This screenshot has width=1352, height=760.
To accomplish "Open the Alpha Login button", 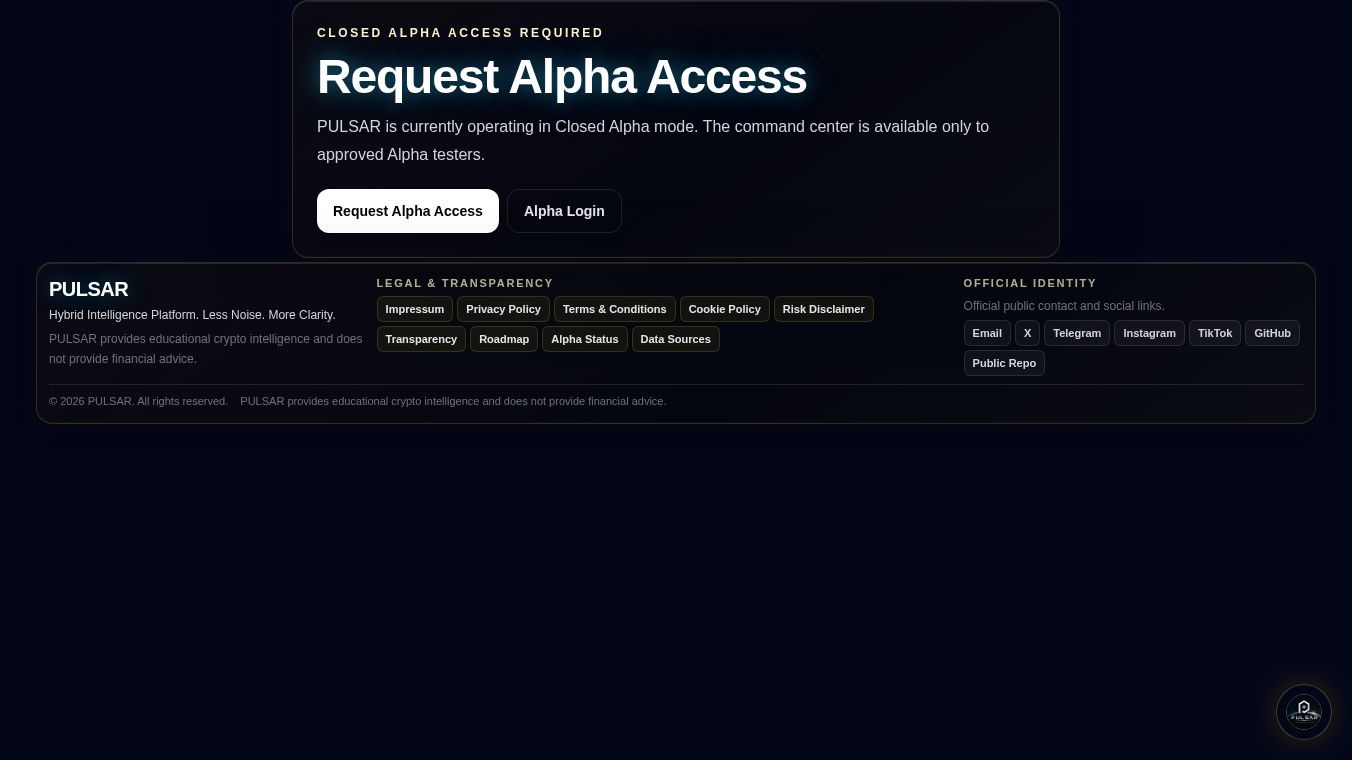I will (x=564, y=211).
